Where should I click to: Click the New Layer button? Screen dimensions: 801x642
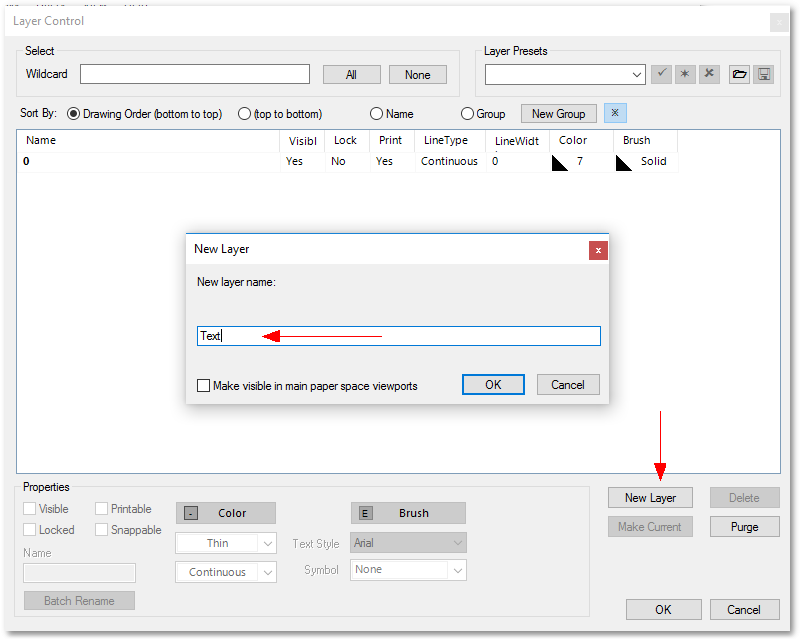click(650, 498)
